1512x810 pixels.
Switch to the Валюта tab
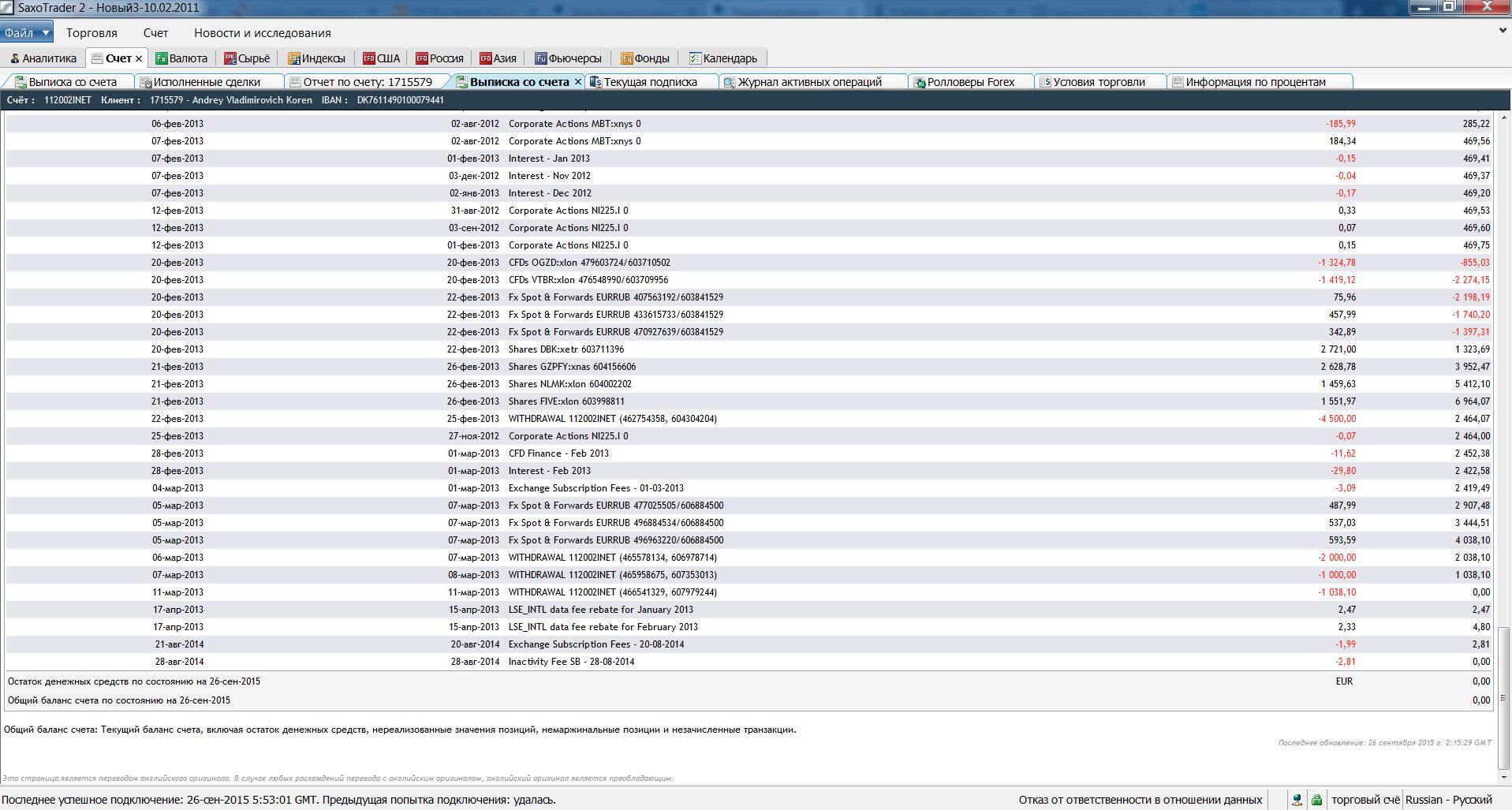tap(181, 58)
